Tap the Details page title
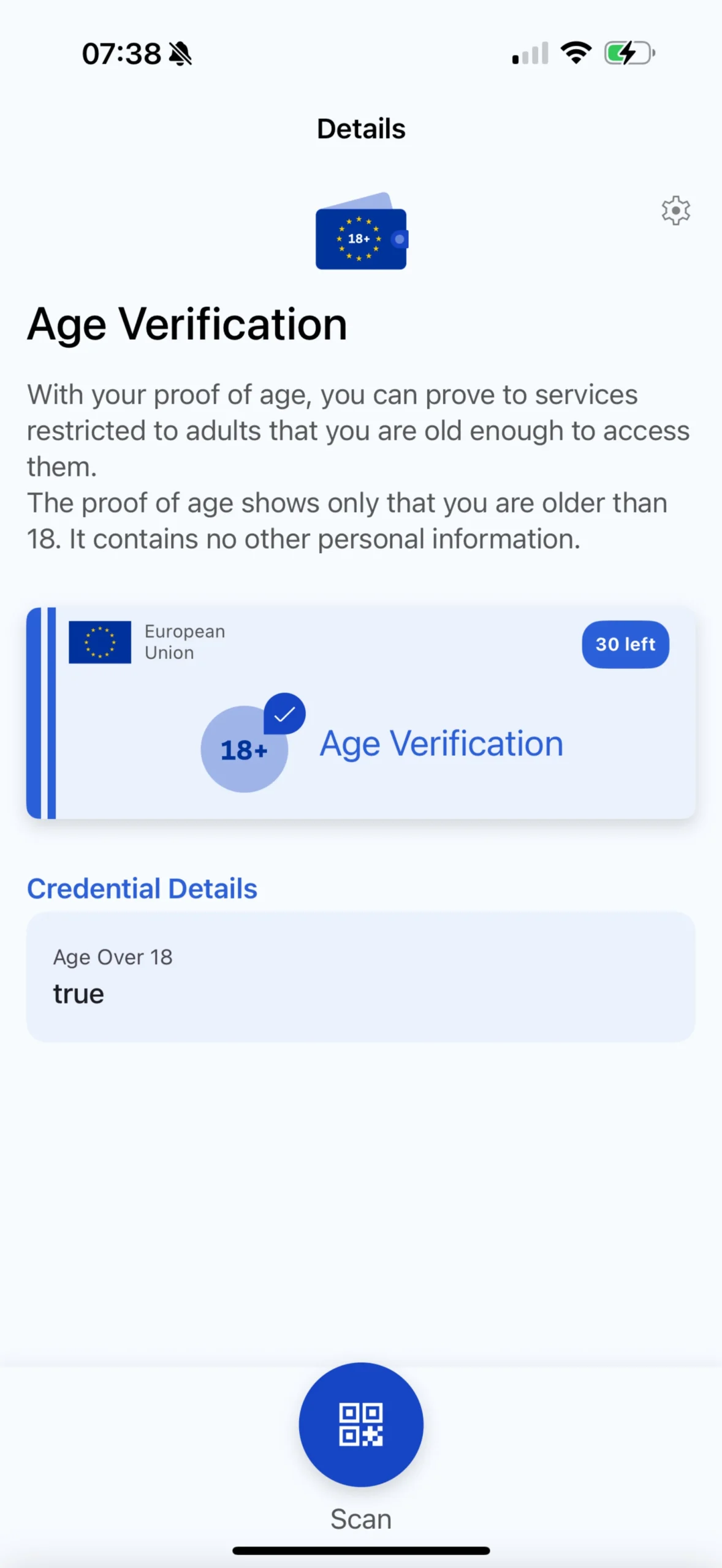This screenshot has width=722, height=1568. 361,129
